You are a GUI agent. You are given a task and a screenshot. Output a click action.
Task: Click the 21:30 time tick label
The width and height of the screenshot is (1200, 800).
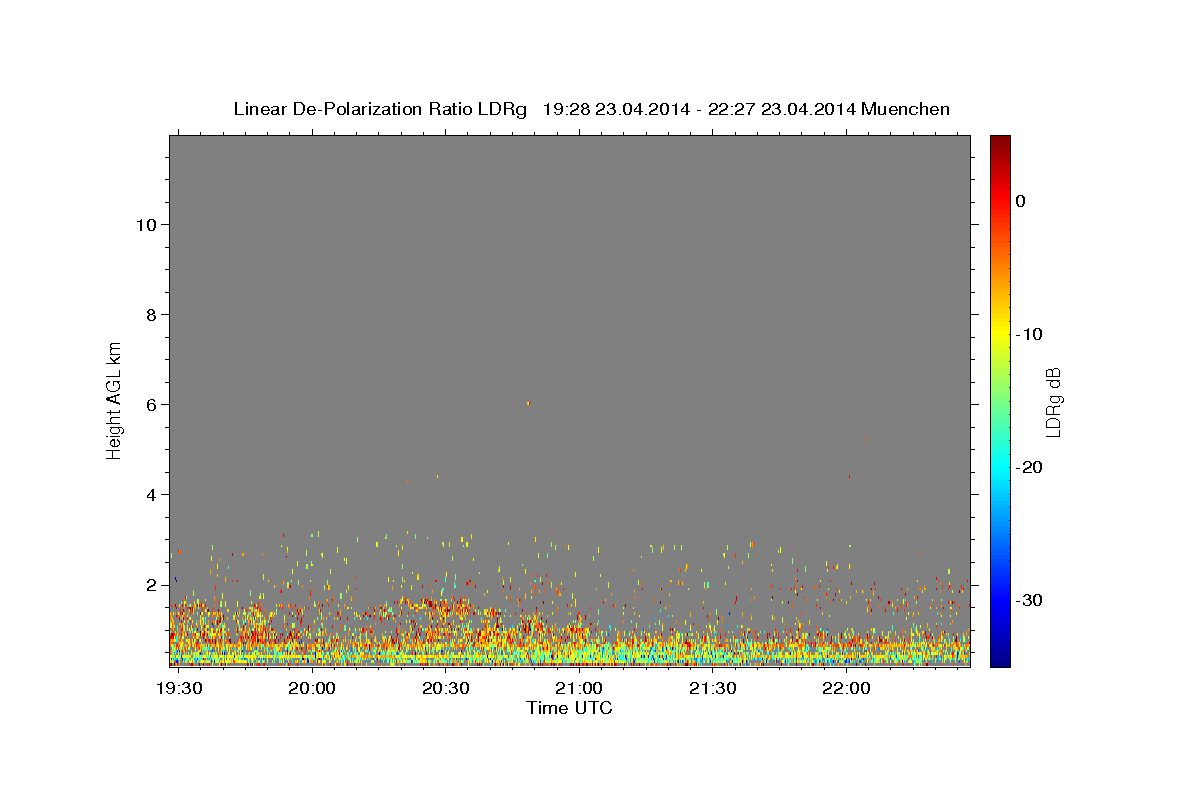click(712, 690)
